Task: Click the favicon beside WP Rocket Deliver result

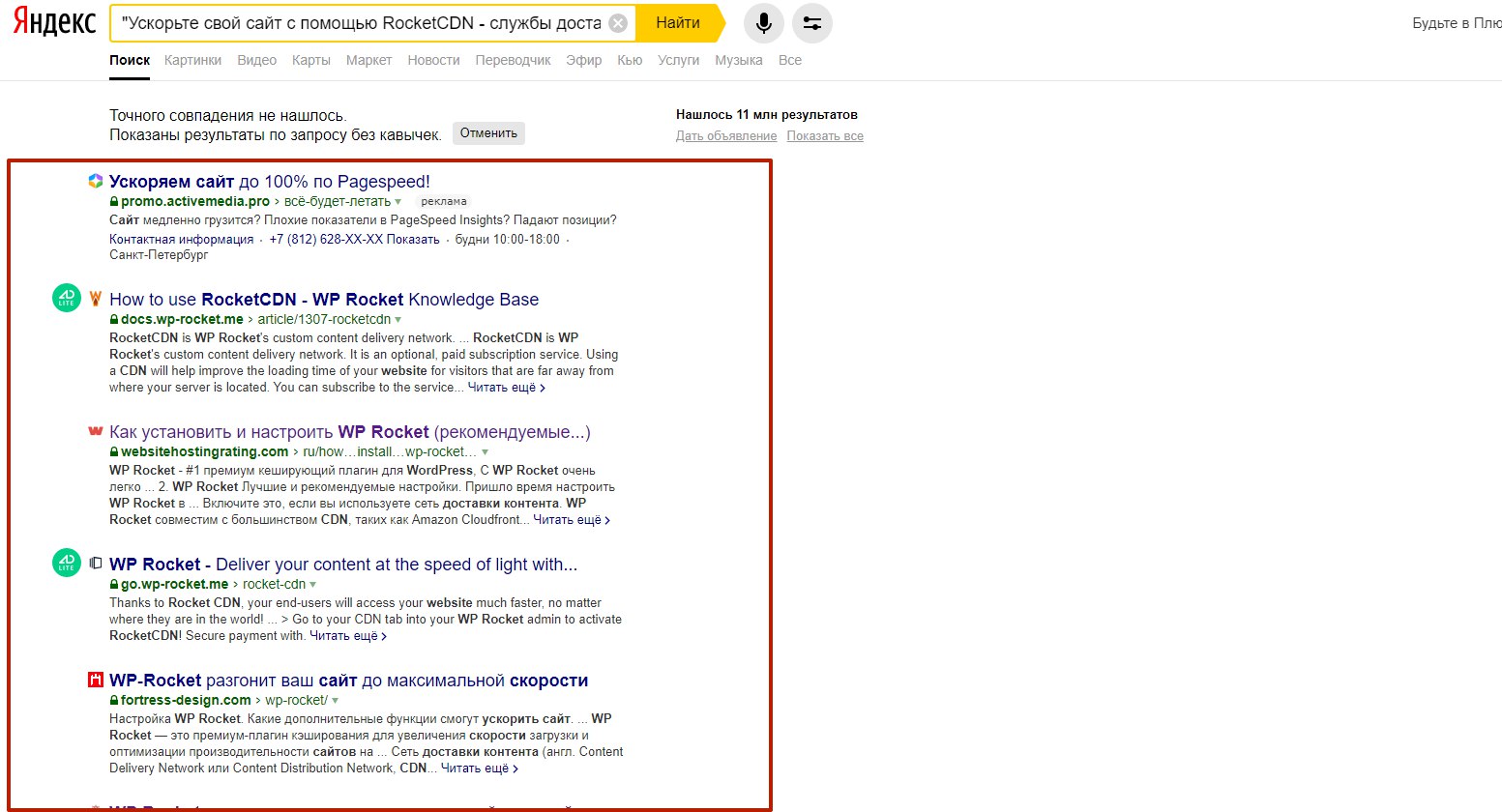Action: tap(96, 563)
